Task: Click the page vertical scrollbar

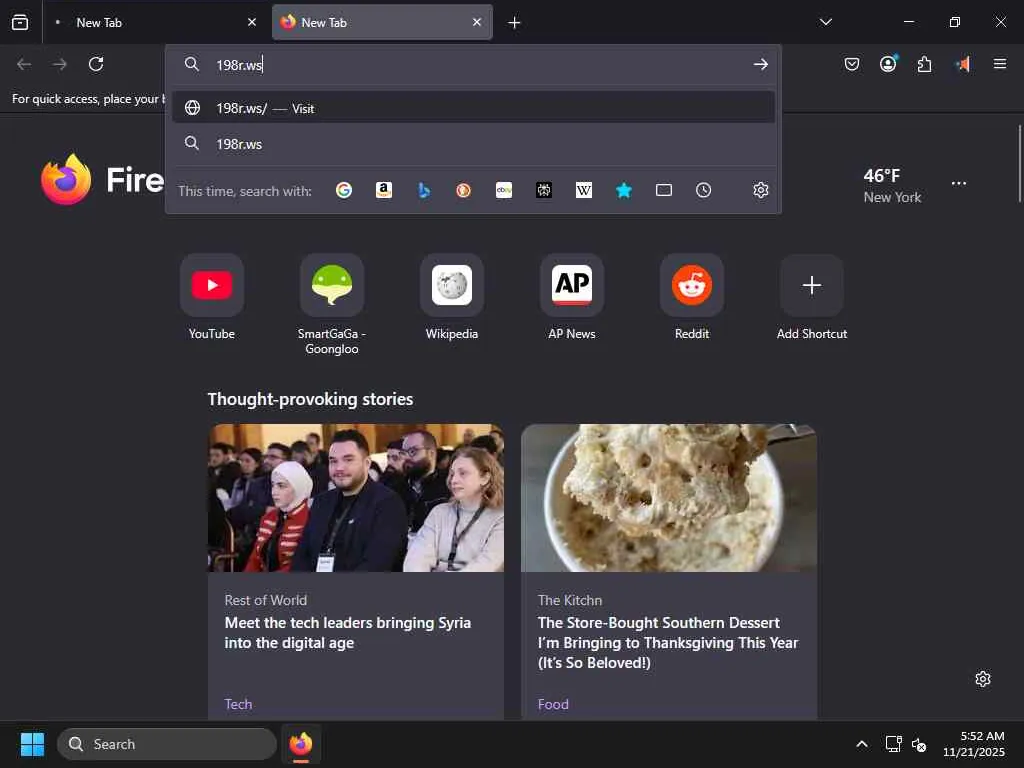Action: pyautogui.click(x=1019, y=163)
